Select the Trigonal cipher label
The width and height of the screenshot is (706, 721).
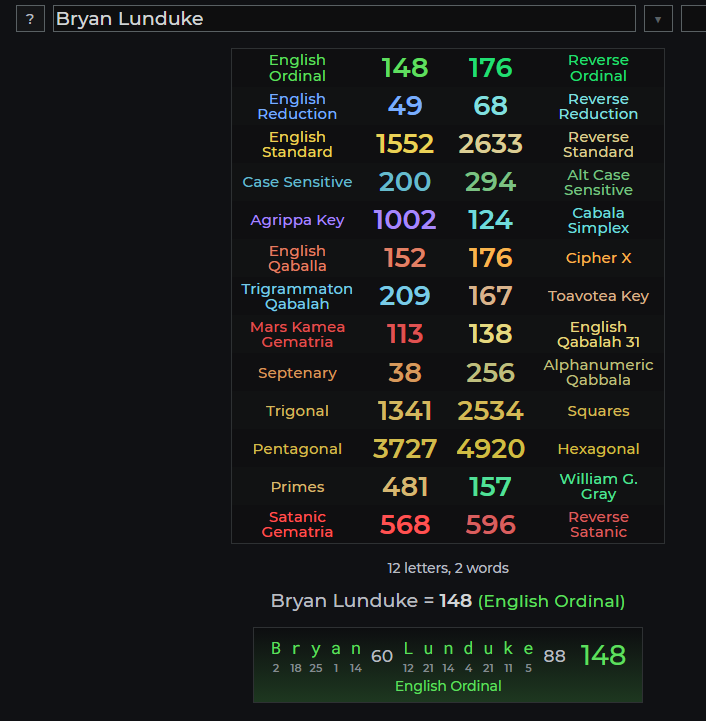click(x=297, y=411)
